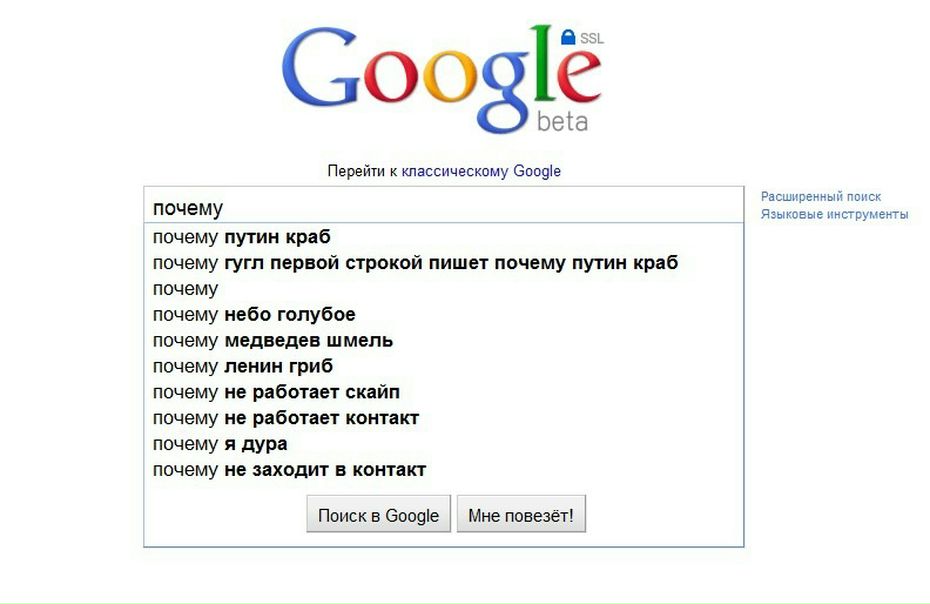Open the 'классическому Google' link
Image resolution: width=930 pixels, height=604 pixels.
pyautogui.click(x=481, y=171)
